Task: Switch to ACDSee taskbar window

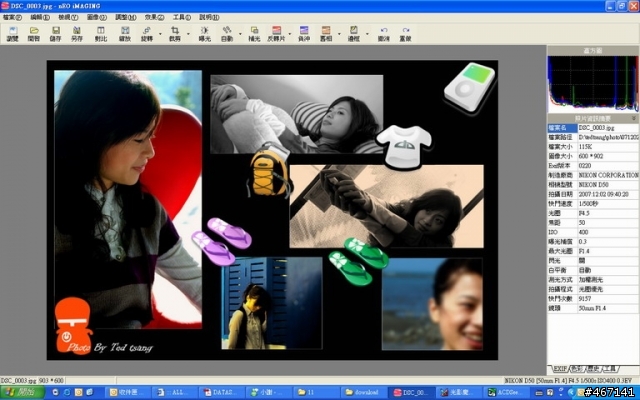Action: click(505, 392)
